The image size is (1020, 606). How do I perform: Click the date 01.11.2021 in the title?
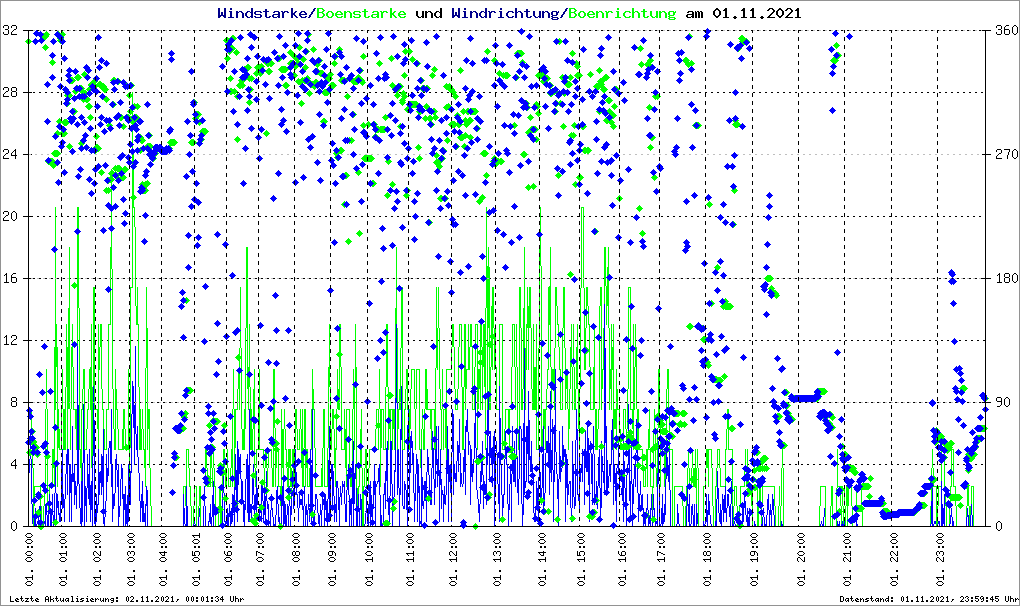(x=756, y=14)
